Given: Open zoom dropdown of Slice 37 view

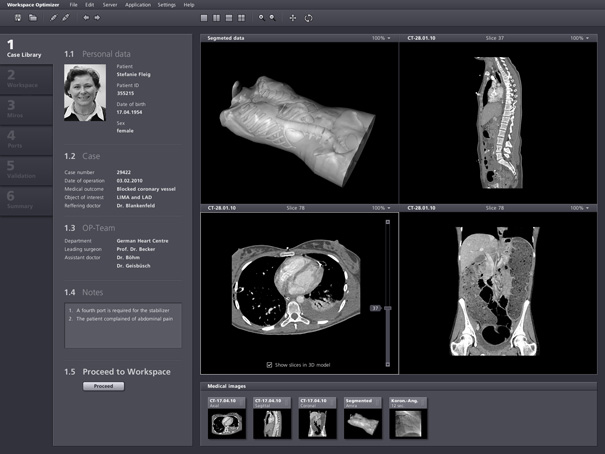Looking at the screenshot, I should (x=580, y=38).
